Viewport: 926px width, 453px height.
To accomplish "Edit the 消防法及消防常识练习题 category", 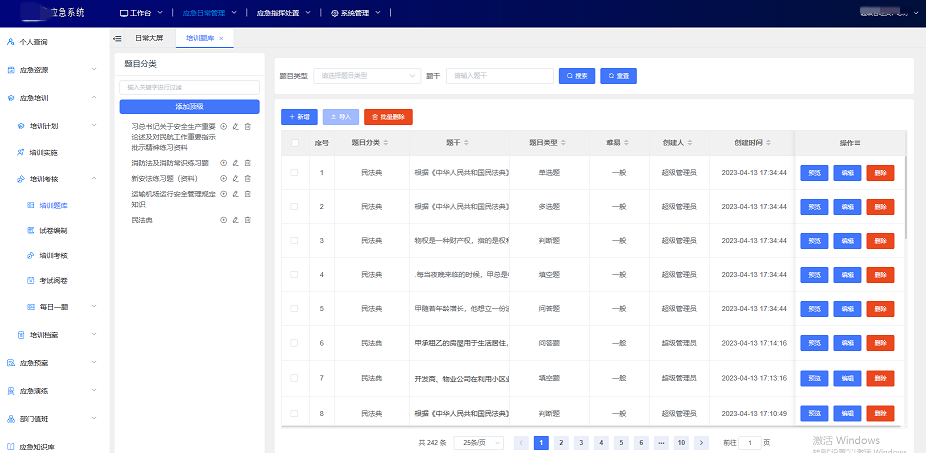I will (236, 163).
